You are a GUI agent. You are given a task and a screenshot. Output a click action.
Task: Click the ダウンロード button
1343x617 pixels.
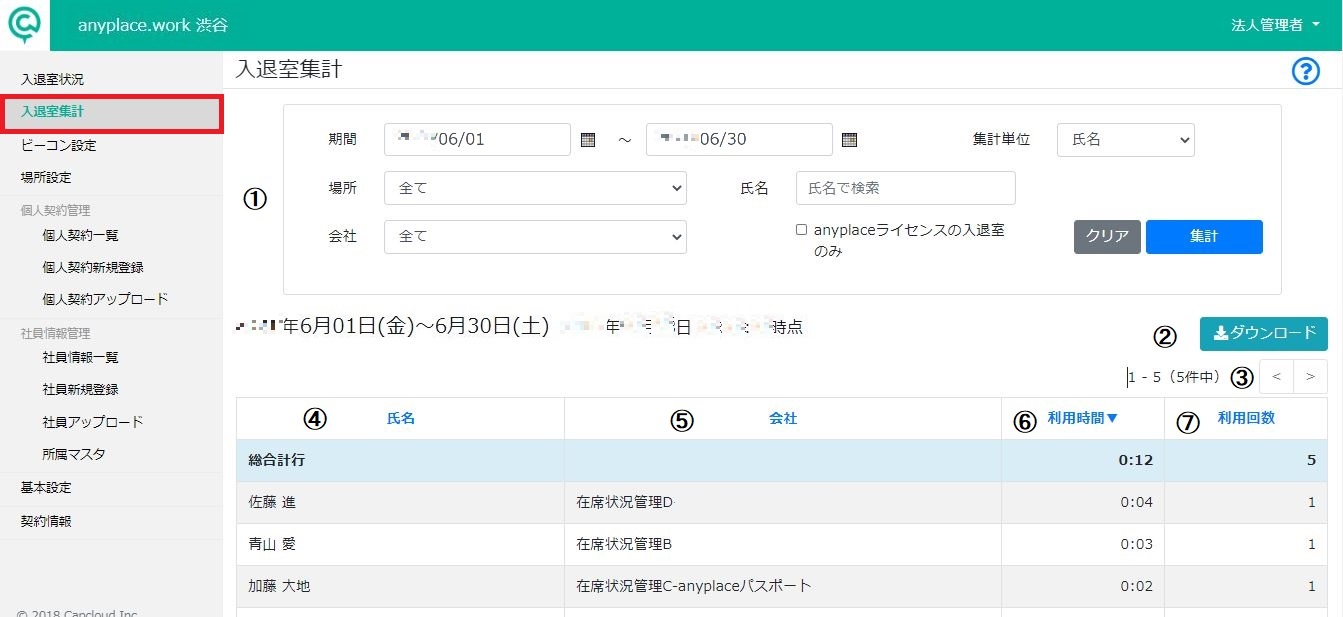1264,333
